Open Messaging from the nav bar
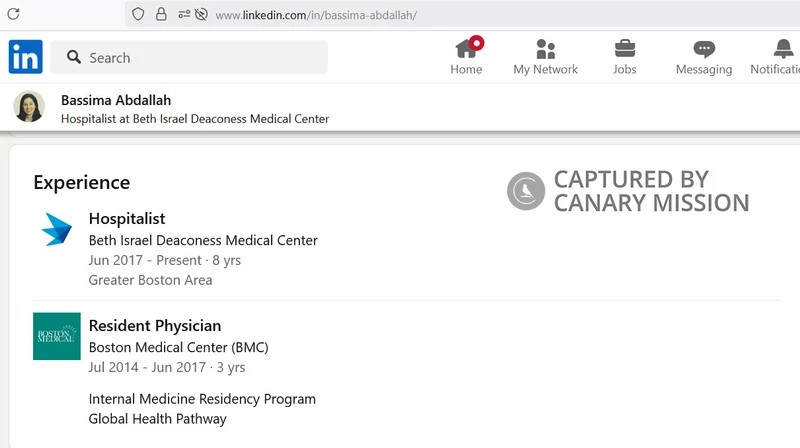 coord(704,49)
